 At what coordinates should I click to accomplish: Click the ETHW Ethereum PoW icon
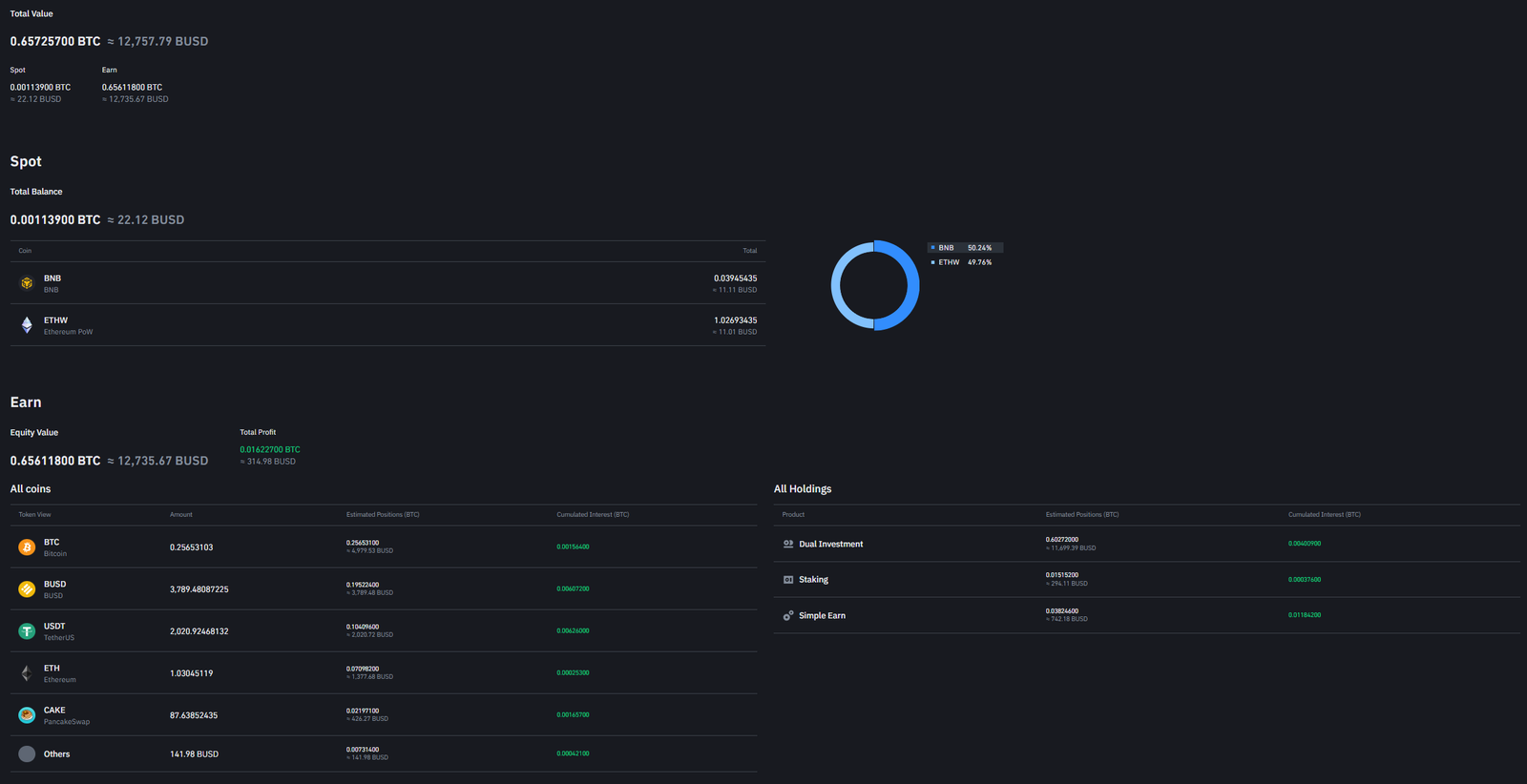27,325
